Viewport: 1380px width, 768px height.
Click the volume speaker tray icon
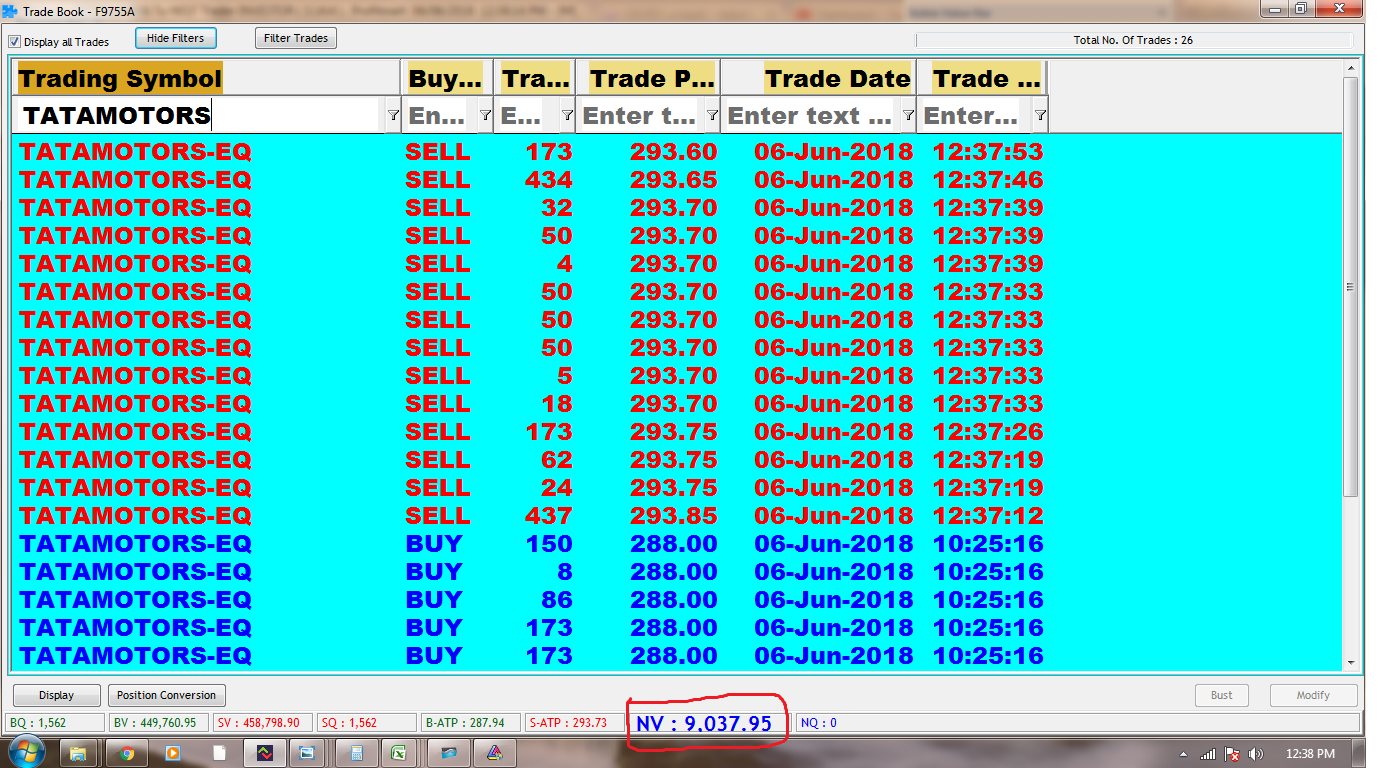click(x=1256, y=753)
